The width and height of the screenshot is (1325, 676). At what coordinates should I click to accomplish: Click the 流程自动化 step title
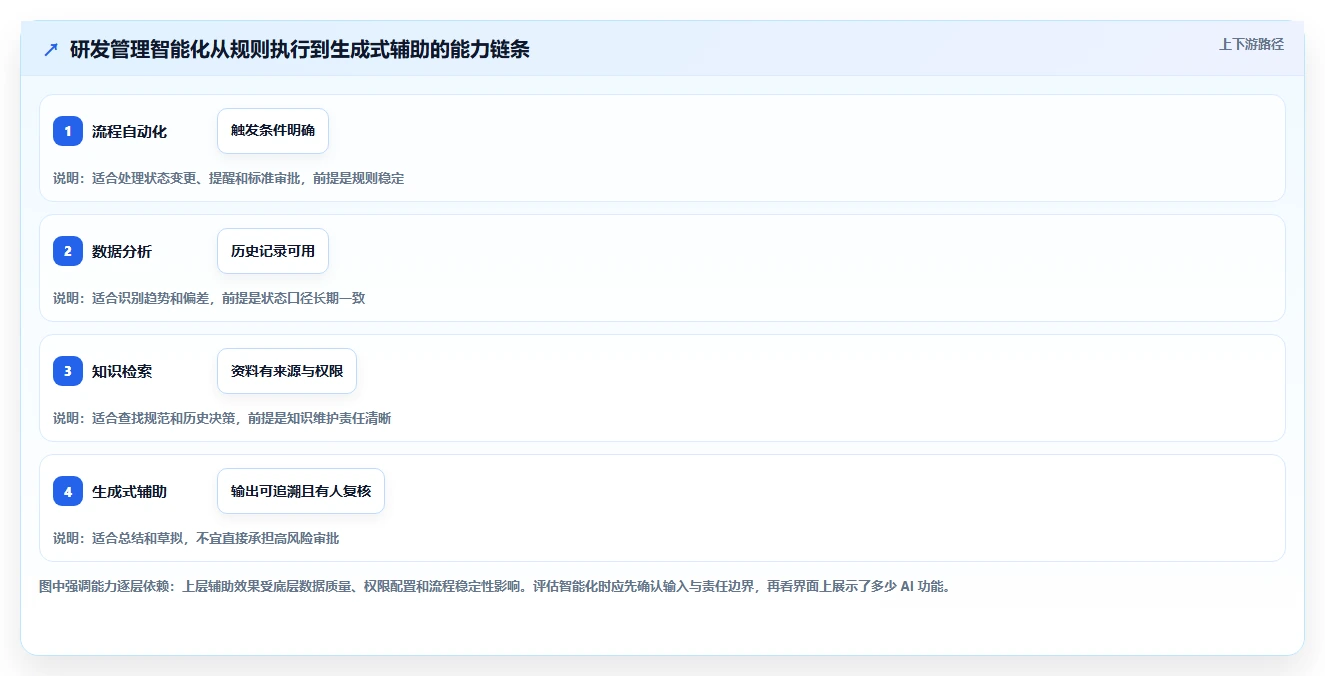tap(129, 131)
